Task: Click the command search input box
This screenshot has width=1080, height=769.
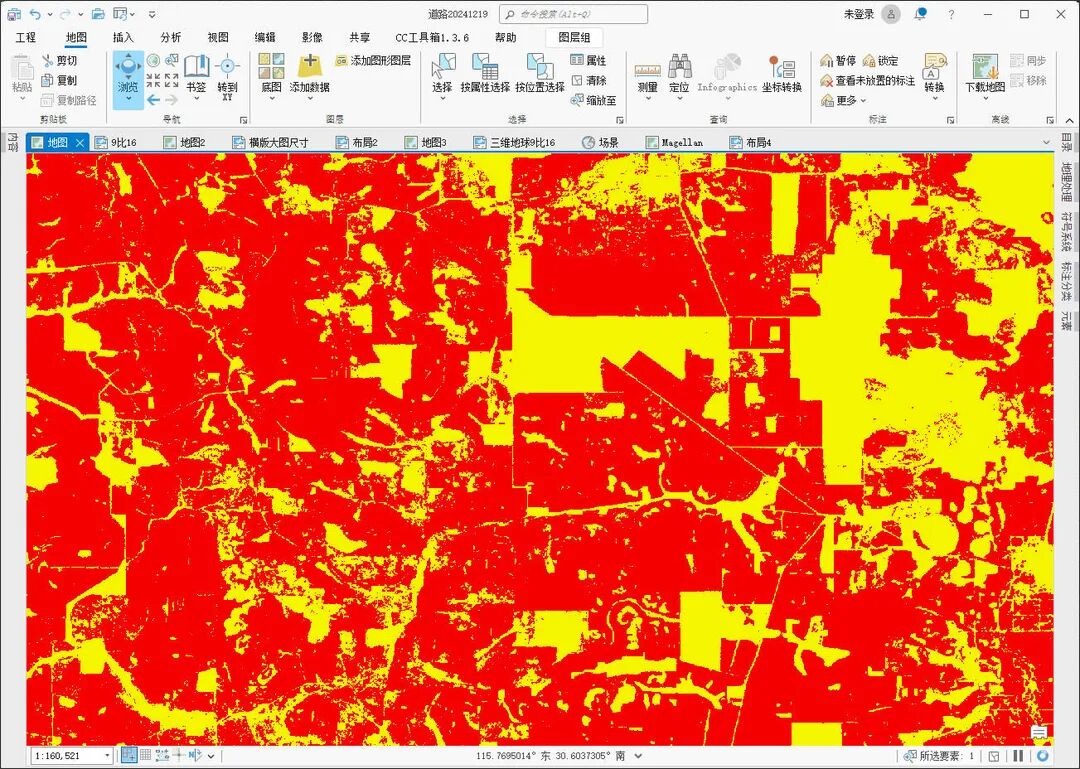Action: (x=573, y=14)
